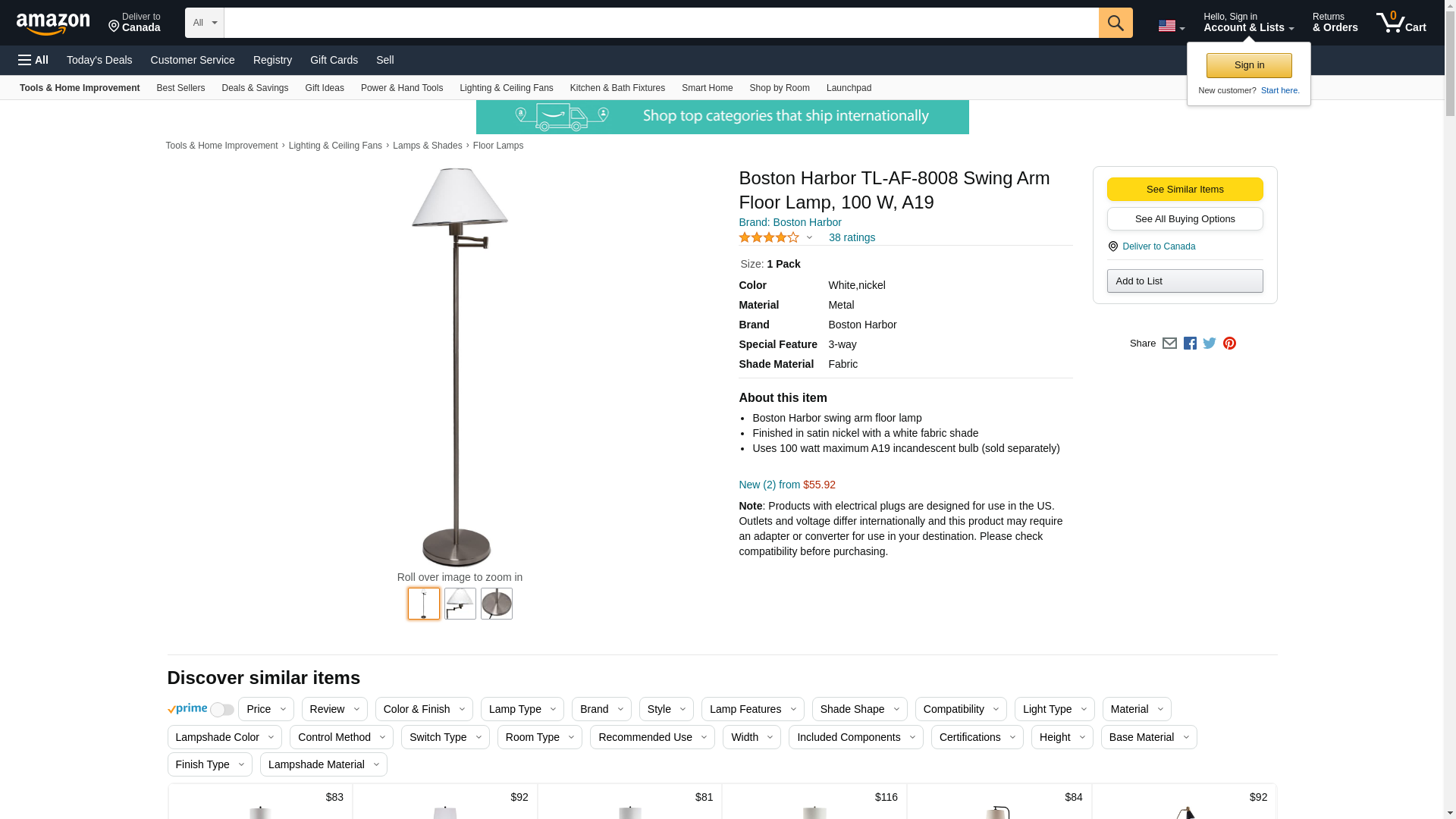1456x819 pixels.
Task: Open the All hamburger menu
Action: (33, 60)
